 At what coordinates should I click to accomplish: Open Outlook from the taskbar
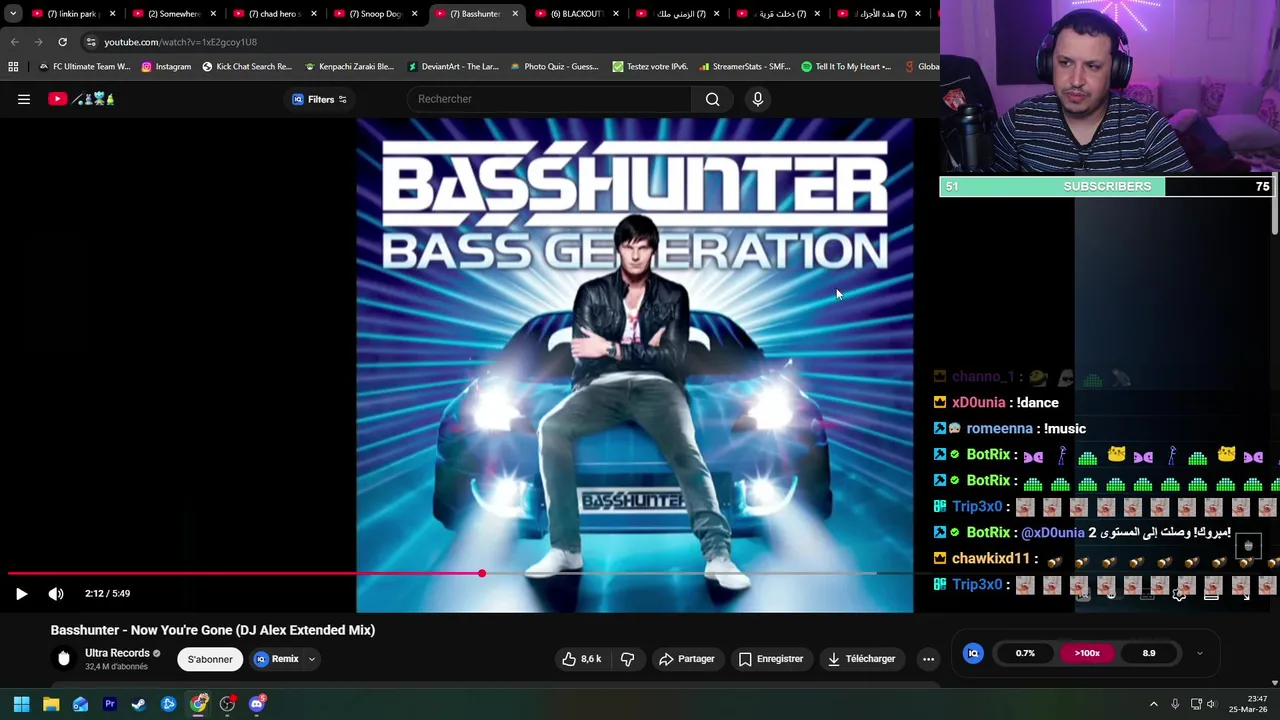80,704
